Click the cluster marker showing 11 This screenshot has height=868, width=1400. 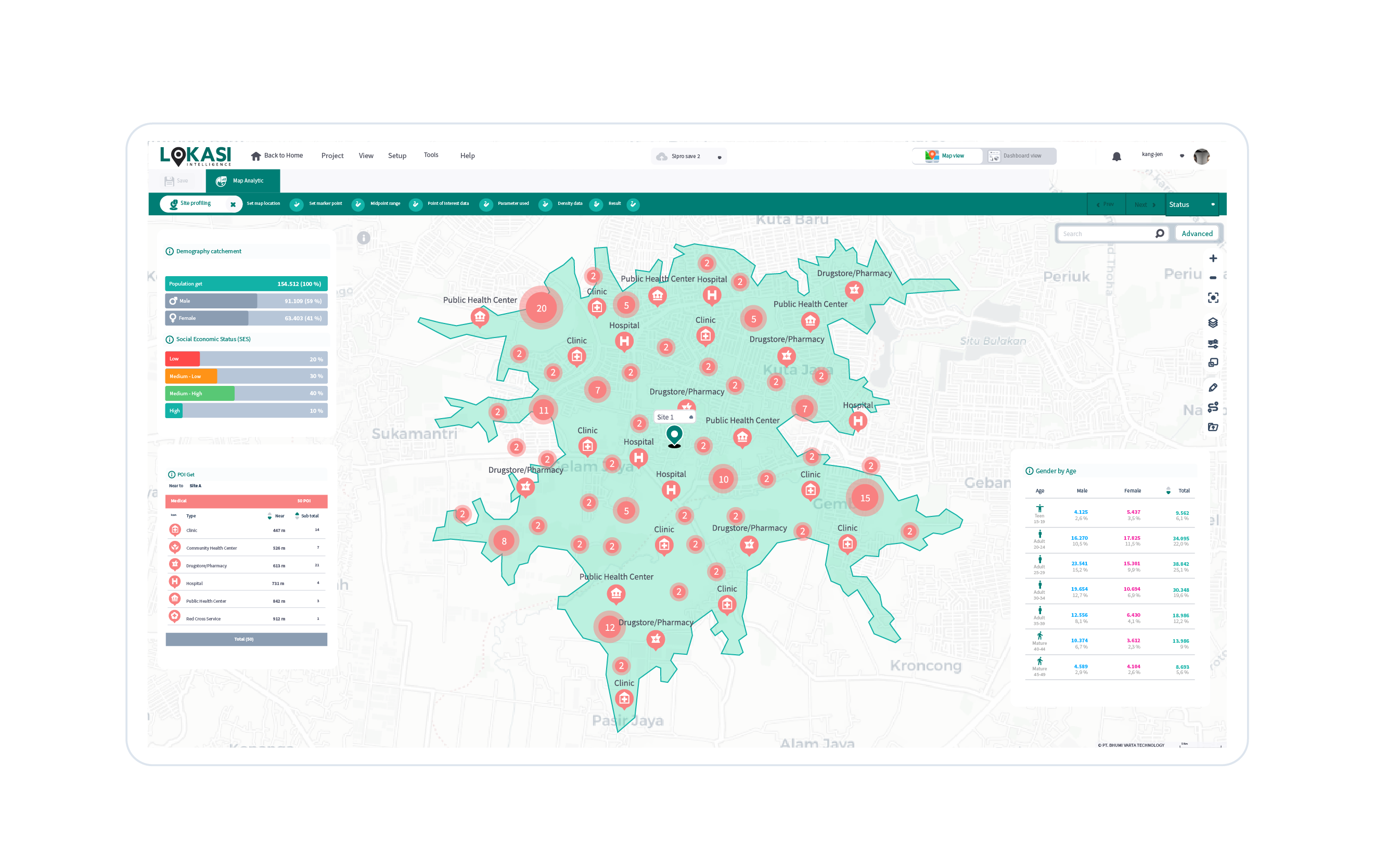click(543, 410)
